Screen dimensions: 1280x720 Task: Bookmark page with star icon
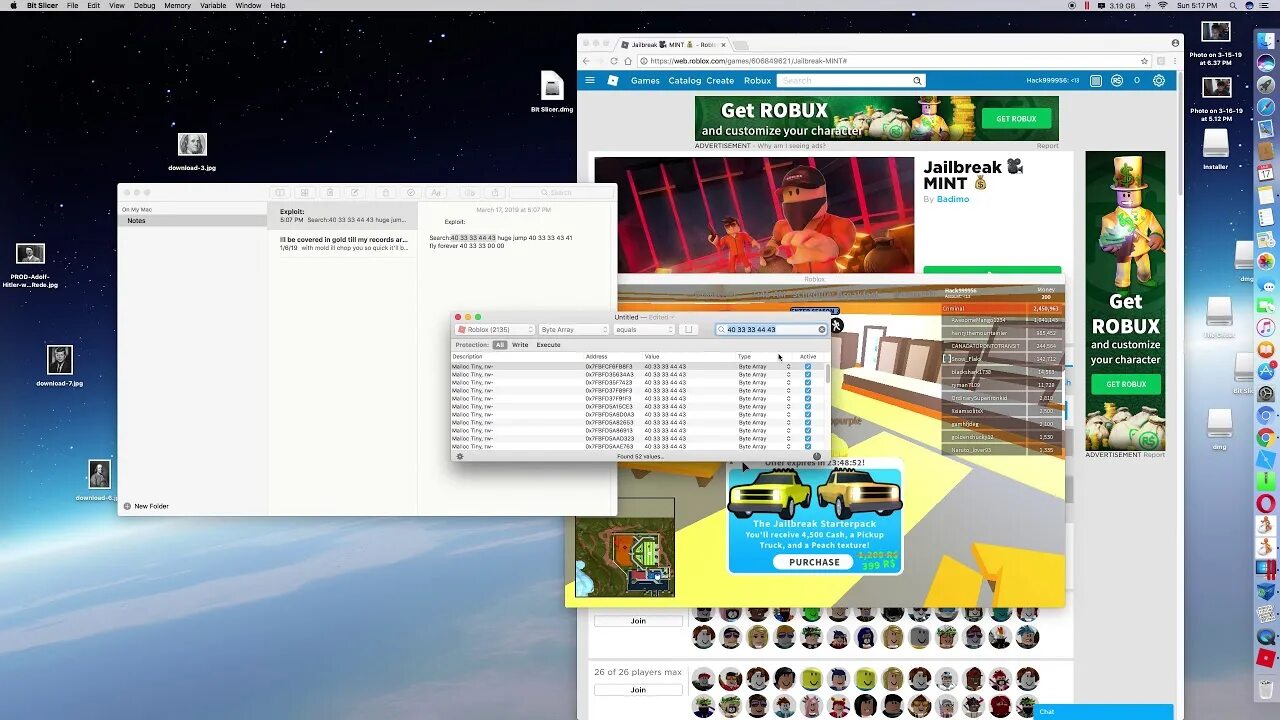tap(1144, 61)
